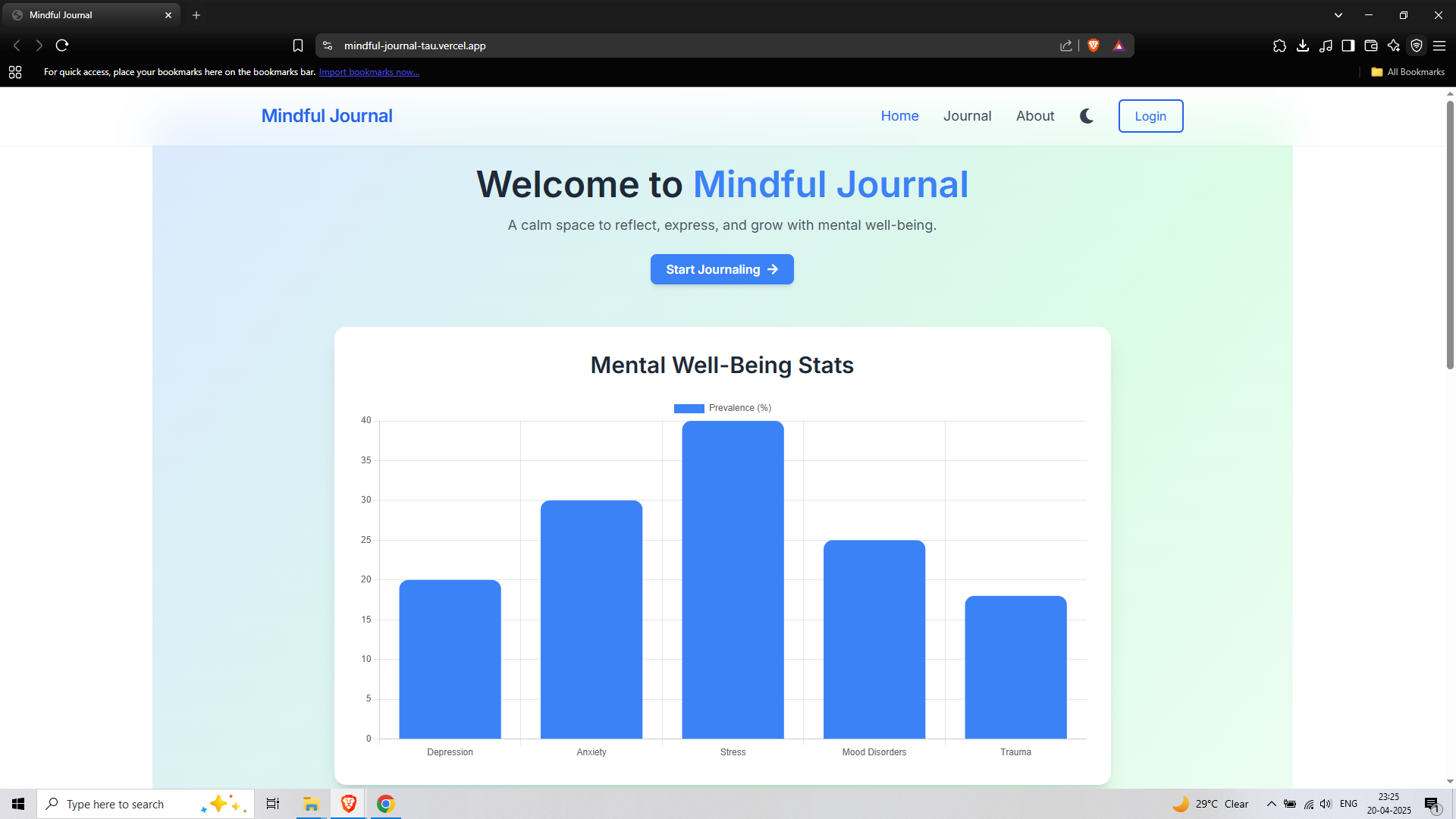Image resolution: width=1456 pixels, height=819 pixels.
Task: Show hidden system tray icons
Action: pyautogui.click(x=1272, y=804)
